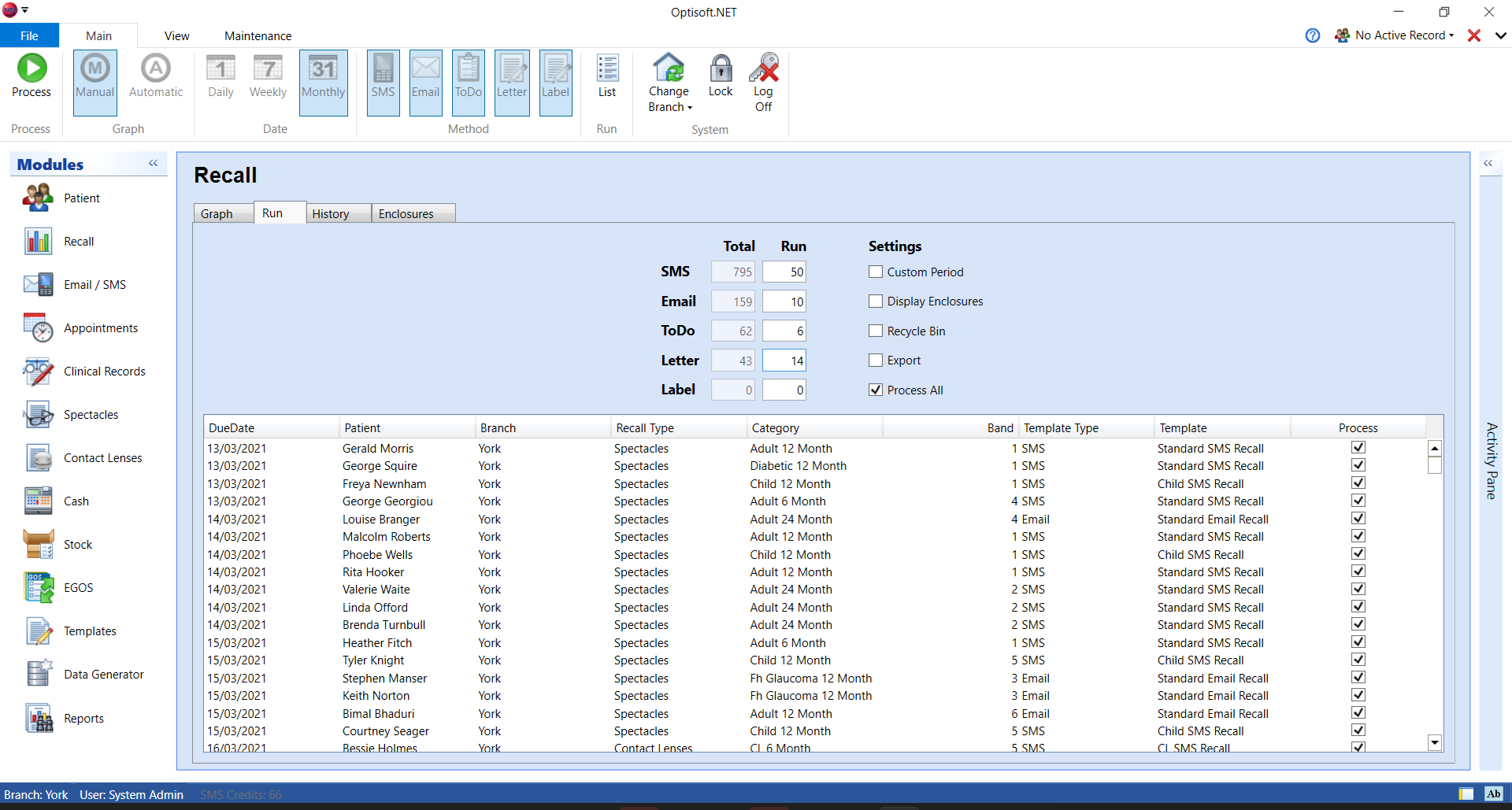Switch to the Enclosures tab
Screen dimensions: 1512x810
click(x=413, y=213)
